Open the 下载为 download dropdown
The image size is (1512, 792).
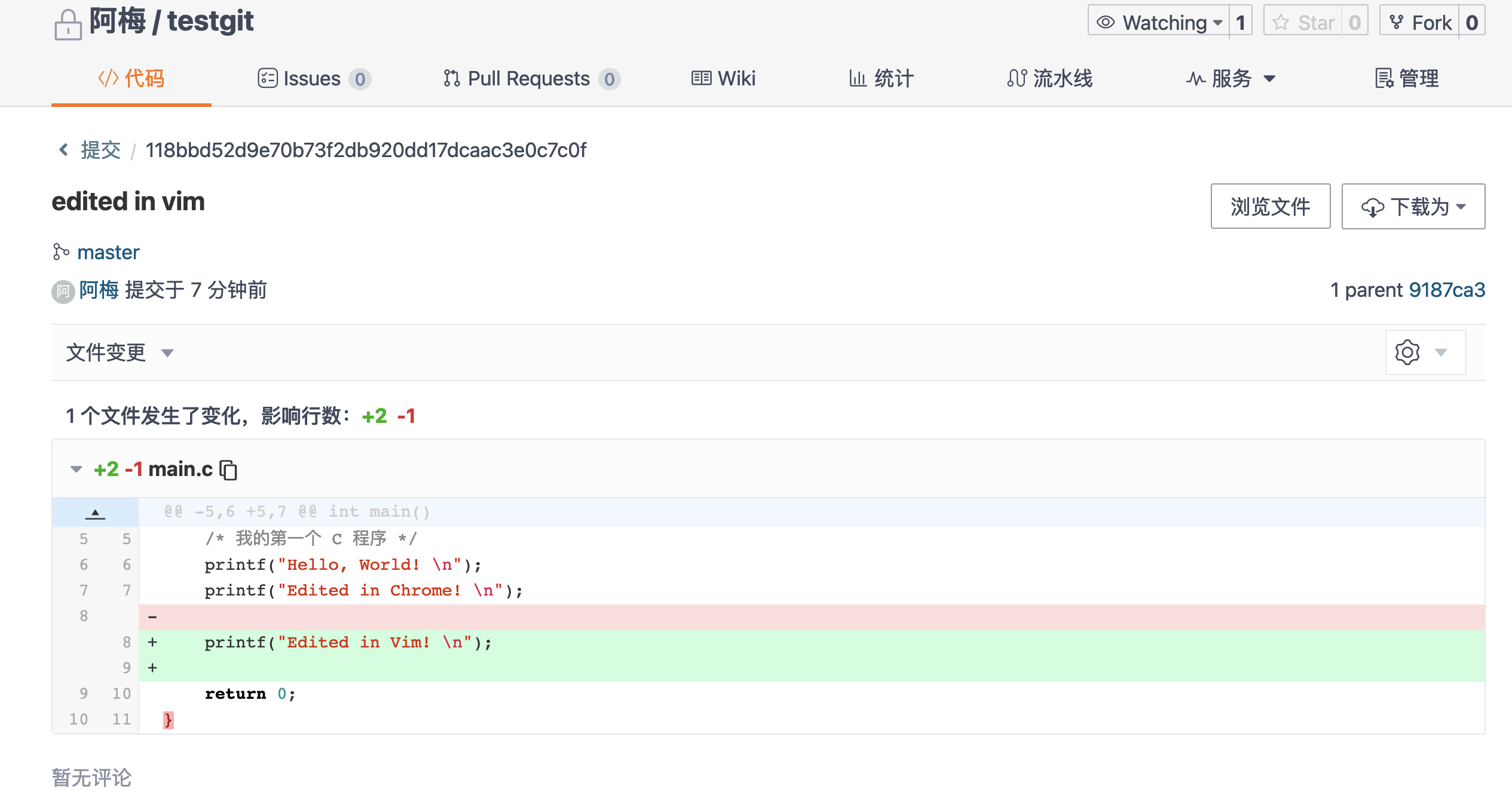[x=1413, y=207]
